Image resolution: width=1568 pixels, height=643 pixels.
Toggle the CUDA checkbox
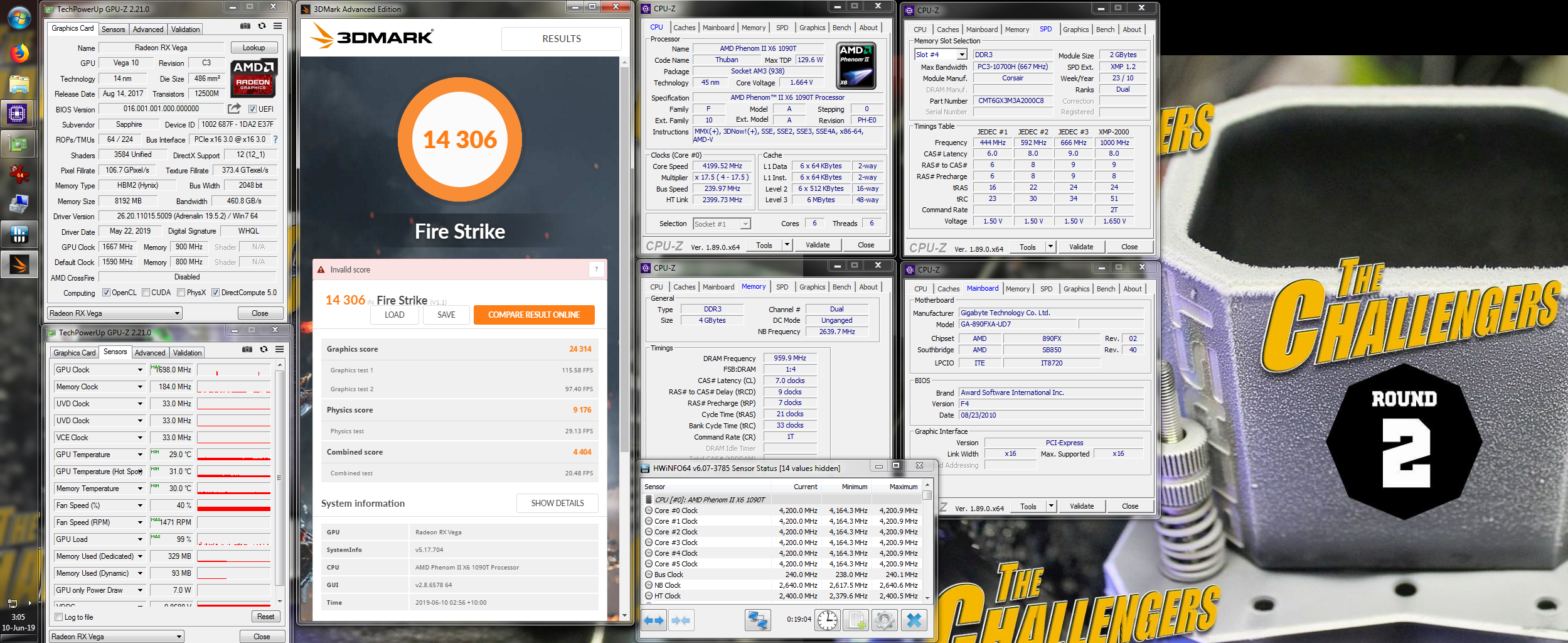[x=146, y=293]
